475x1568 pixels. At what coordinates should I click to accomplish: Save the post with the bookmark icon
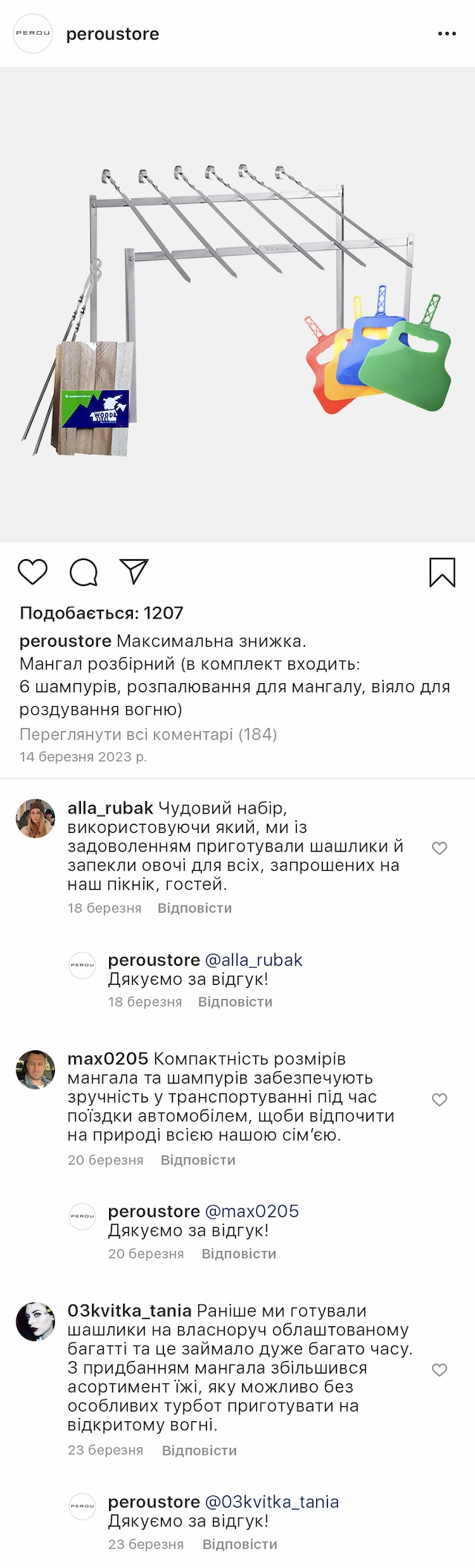point(442,573)
